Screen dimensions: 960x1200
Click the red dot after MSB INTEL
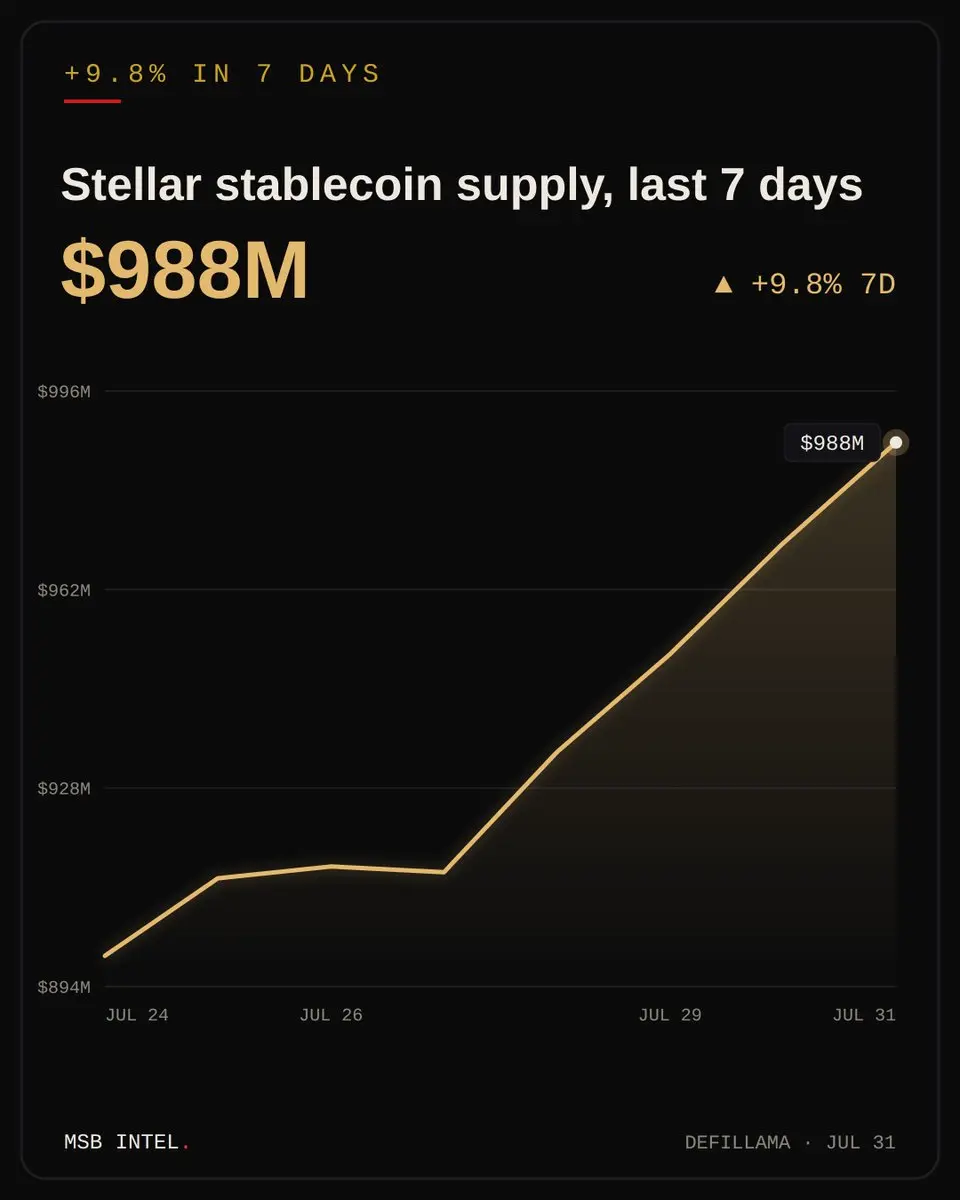pyautogui.click(x=186, y=1147)
